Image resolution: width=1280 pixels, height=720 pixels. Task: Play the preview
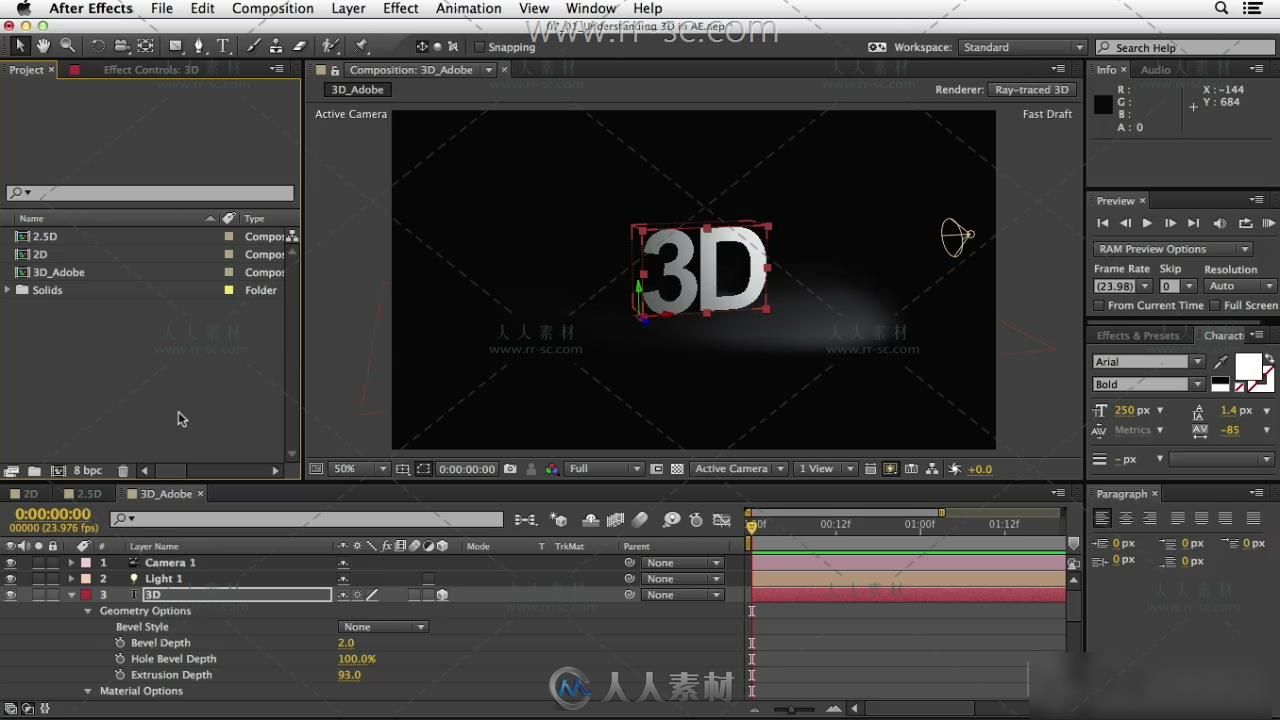coord(1147,223)
